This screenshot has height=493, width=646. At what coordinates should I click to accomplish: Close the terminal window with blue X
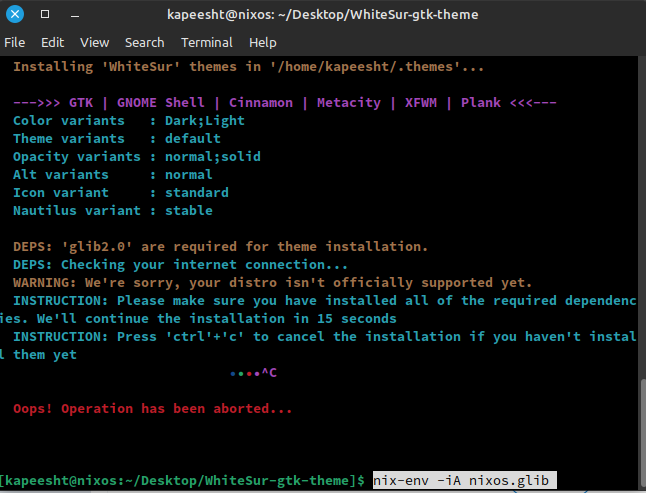point(15,14)
